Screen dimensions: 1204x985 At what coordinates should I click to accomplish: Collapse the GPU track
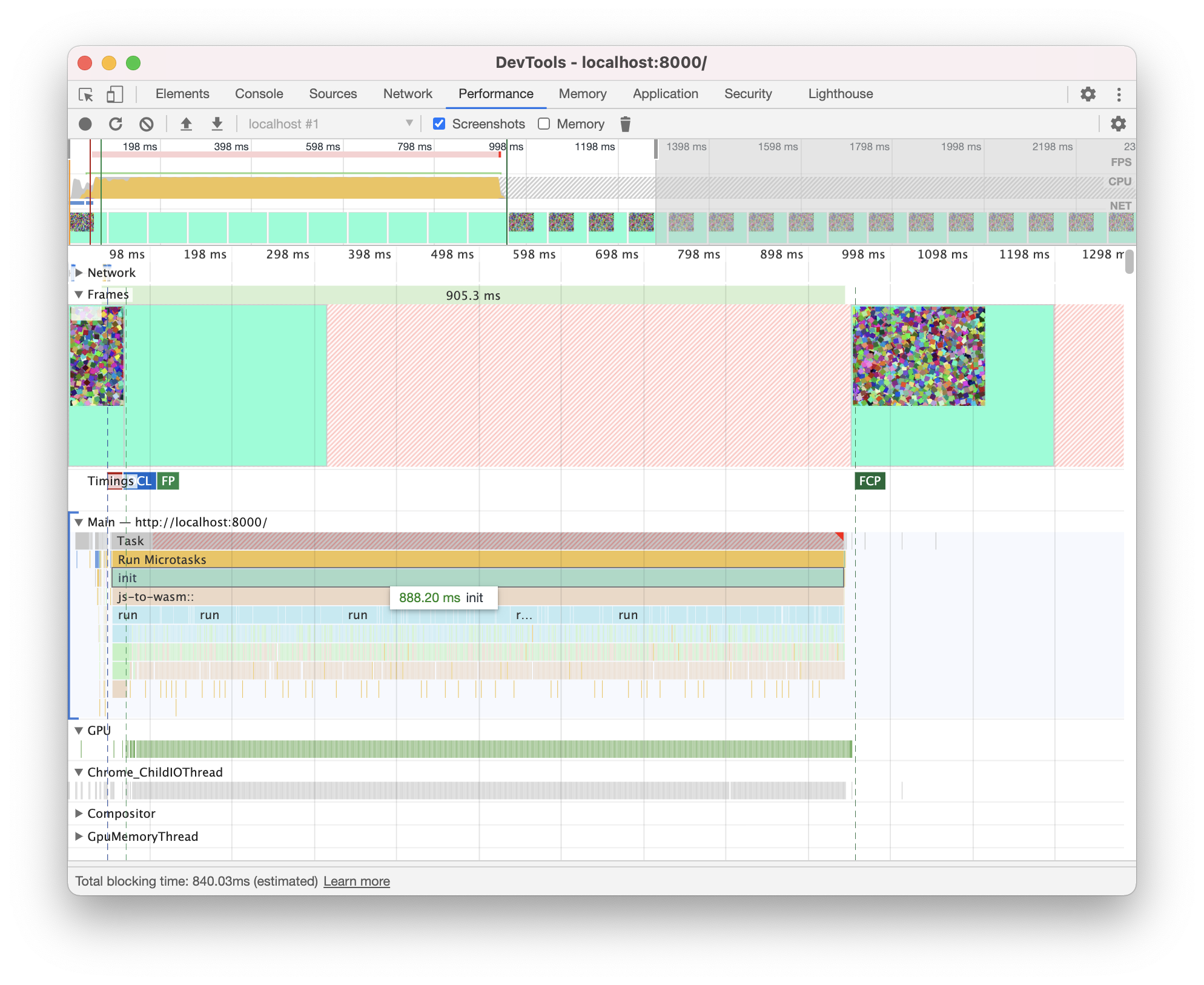pos(79,731)
